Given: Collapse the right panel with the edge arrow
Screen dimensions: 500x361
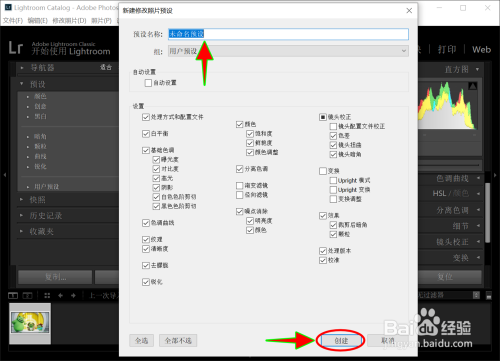Looking at the screenshot, I should (x=495, y=175).
